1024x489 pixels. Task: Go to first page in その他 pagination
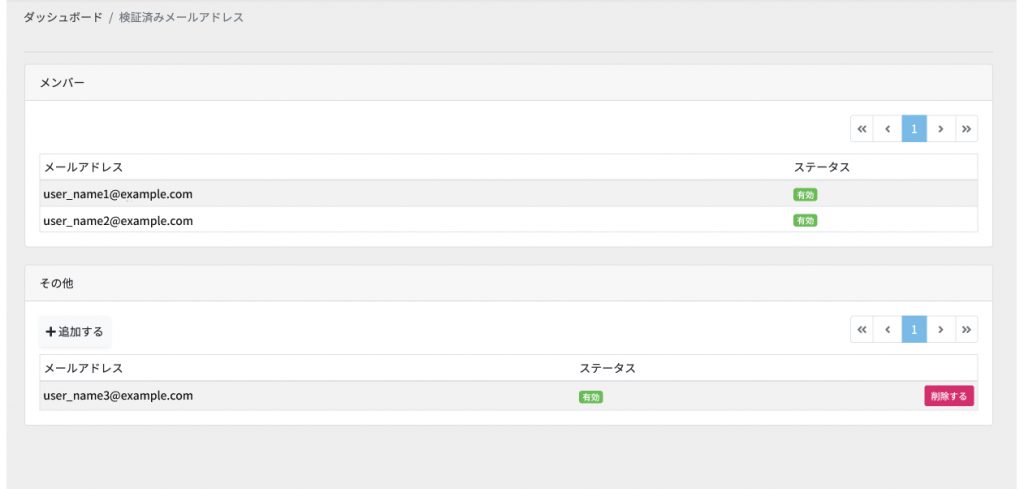(862, 330)
